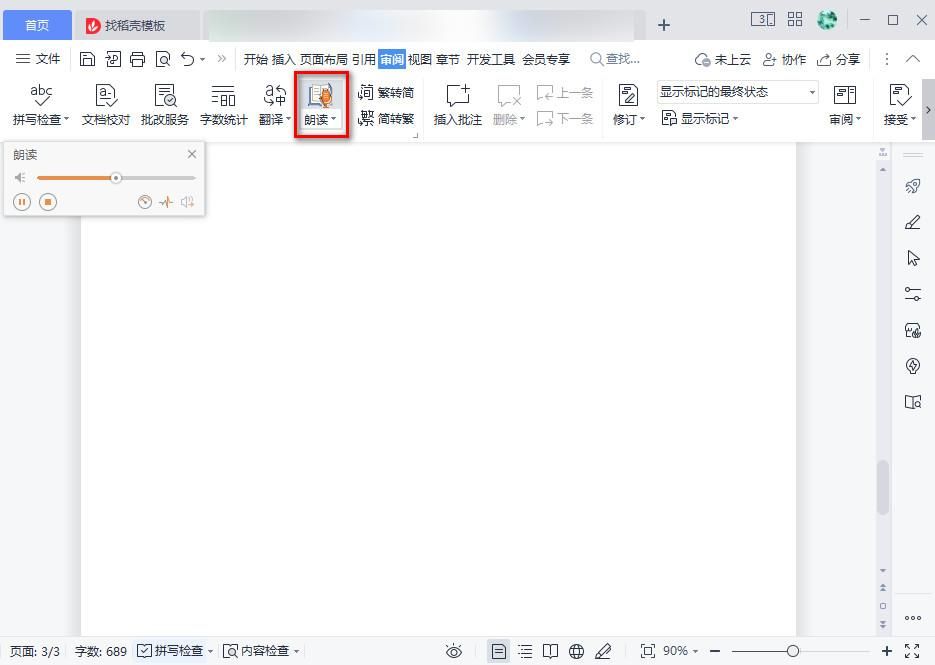The width and height of the screenshot is (935, 665).
Task: Expand more quick access toolbar items
Action: point(222,58)
